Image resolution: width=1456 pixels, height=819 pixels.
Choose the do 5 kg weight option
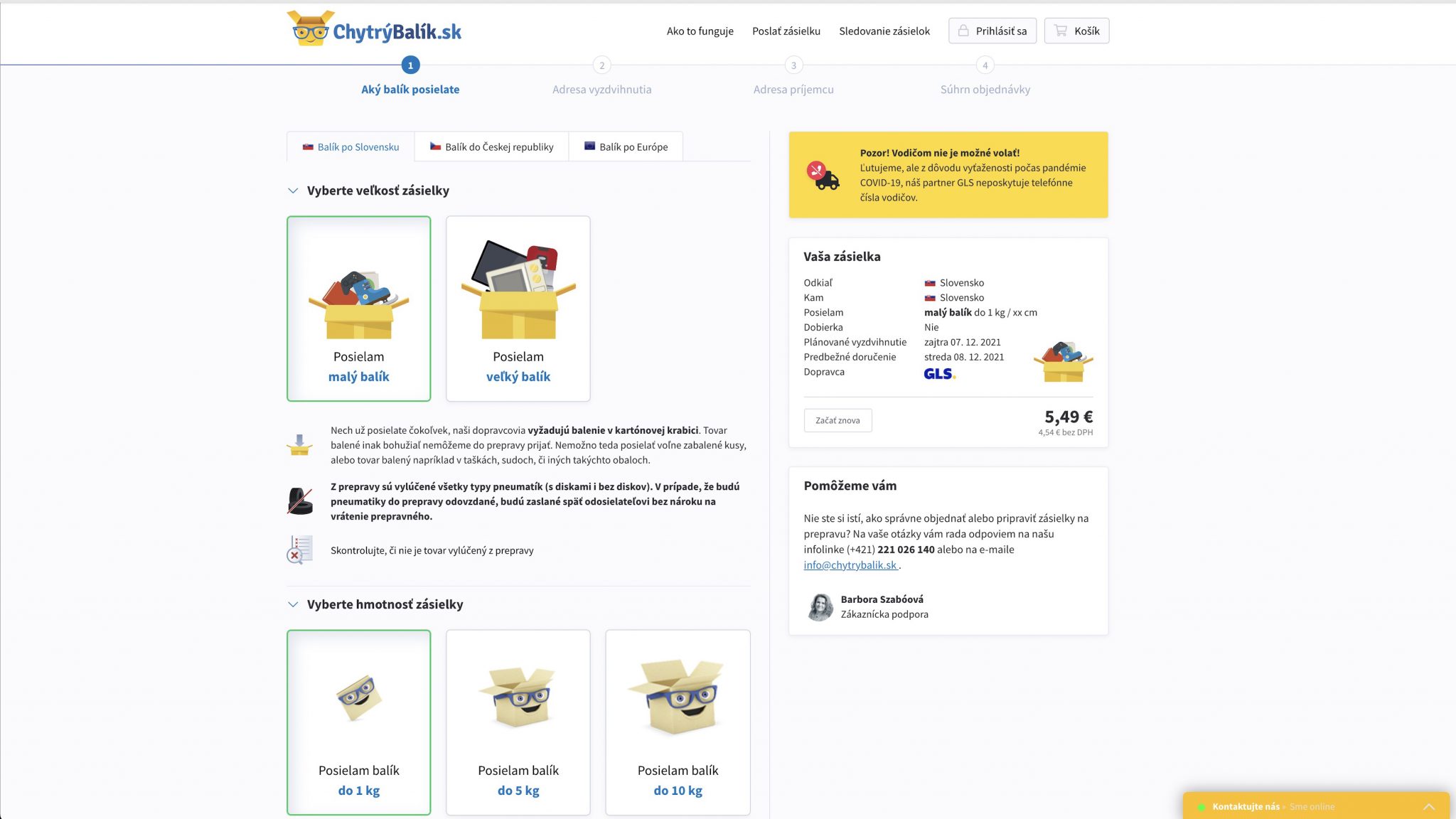(x=518, y=722)
